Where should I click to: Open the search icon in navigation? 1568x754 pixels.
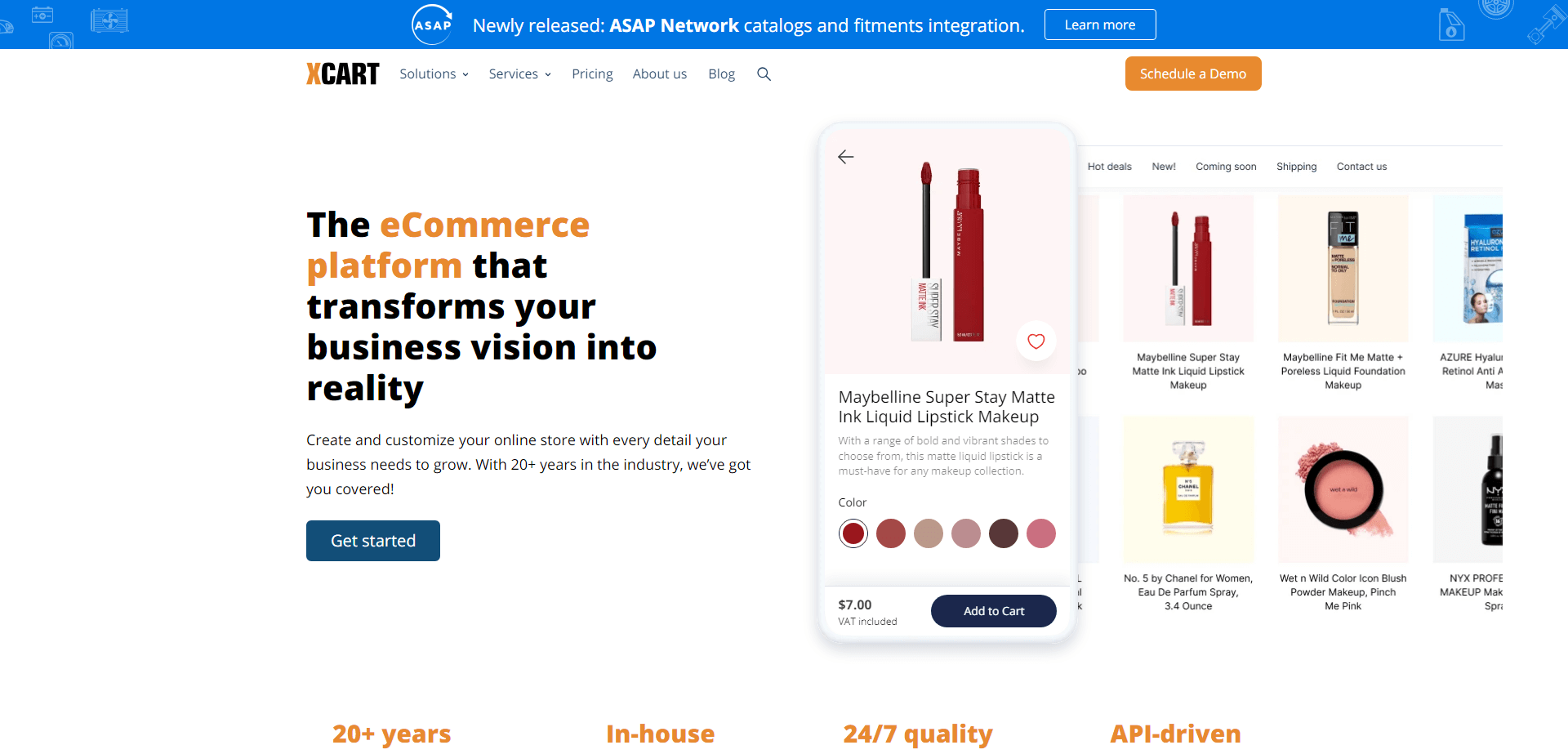point(764,74)
